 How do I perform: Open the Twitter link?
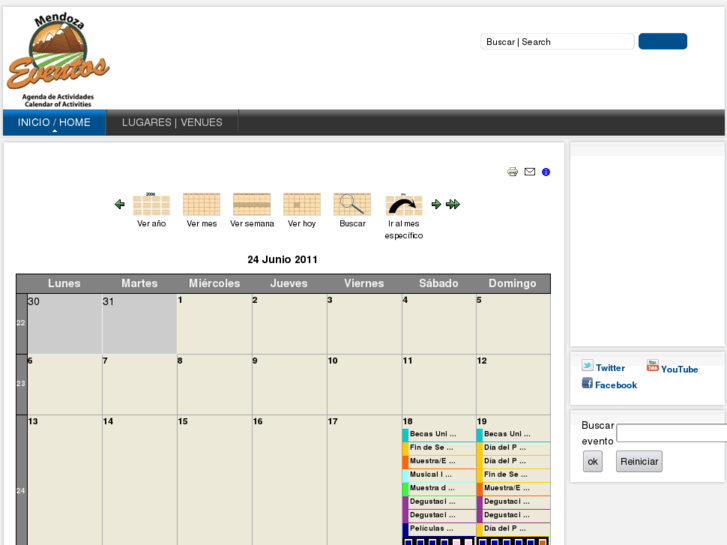[x=610, y=368]
